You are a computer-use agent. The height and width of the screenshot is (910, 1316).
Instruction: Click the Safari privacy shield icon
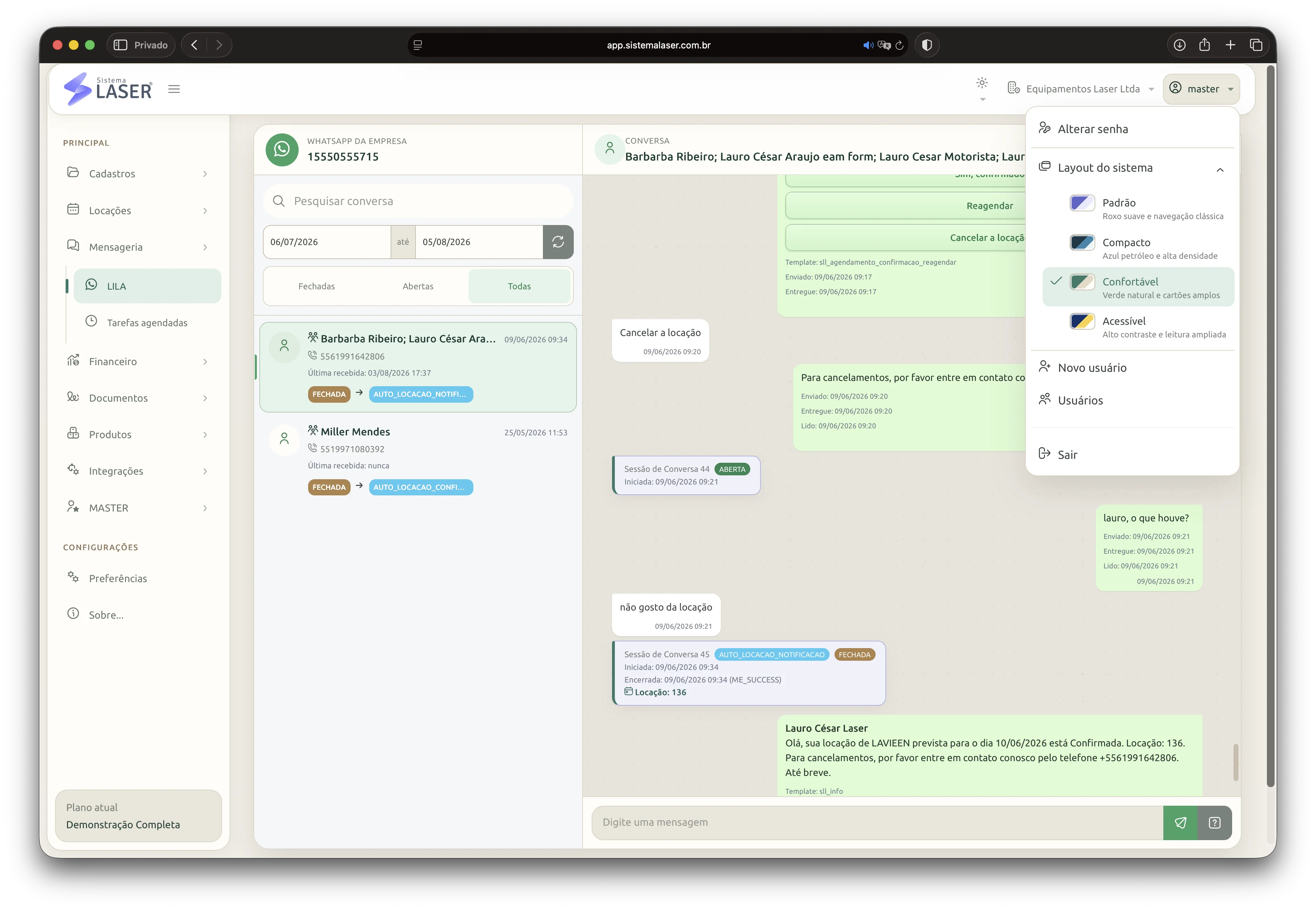click(x=927, y=45)
